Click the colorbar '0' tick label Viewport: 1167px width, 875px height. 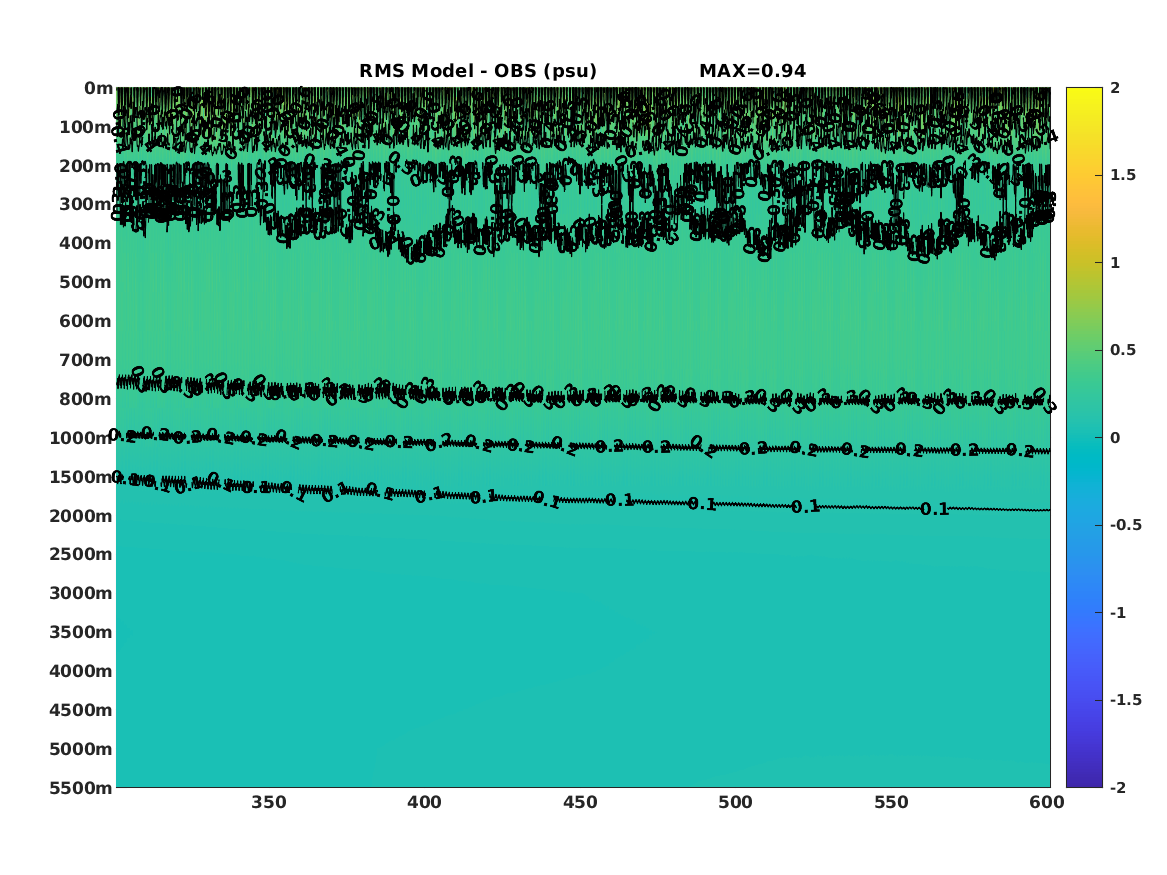1115,438
